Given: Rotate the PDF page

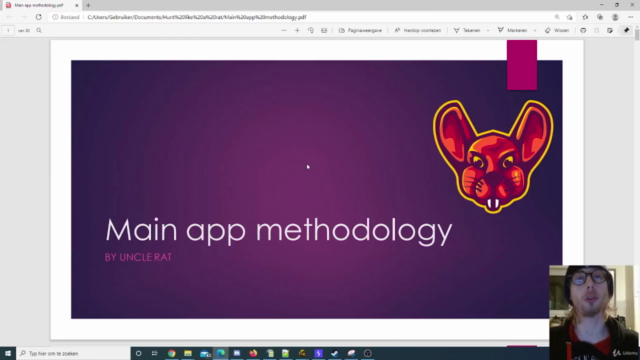Looking at the screenshot, I should point(311,30).
